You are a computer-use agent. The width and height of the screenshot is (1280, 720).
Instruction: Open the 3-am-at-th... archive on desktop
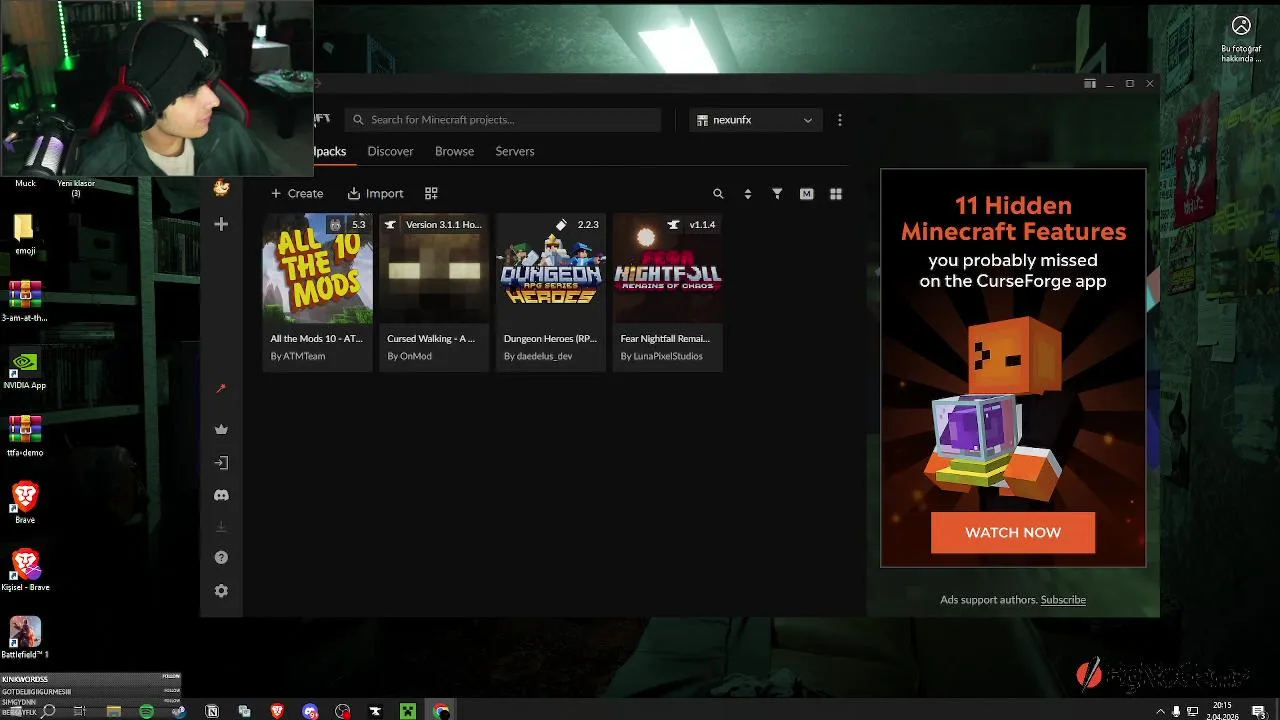(x=25, y=301)
